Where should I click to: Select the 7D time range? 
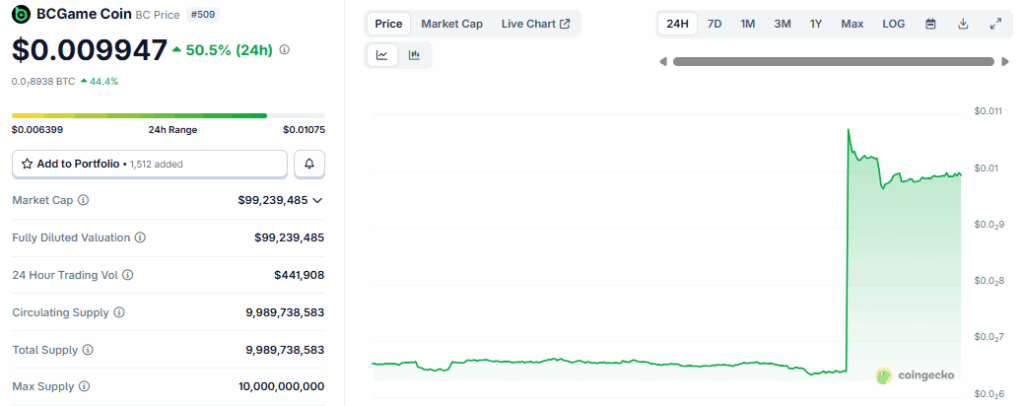pos(714,24)
